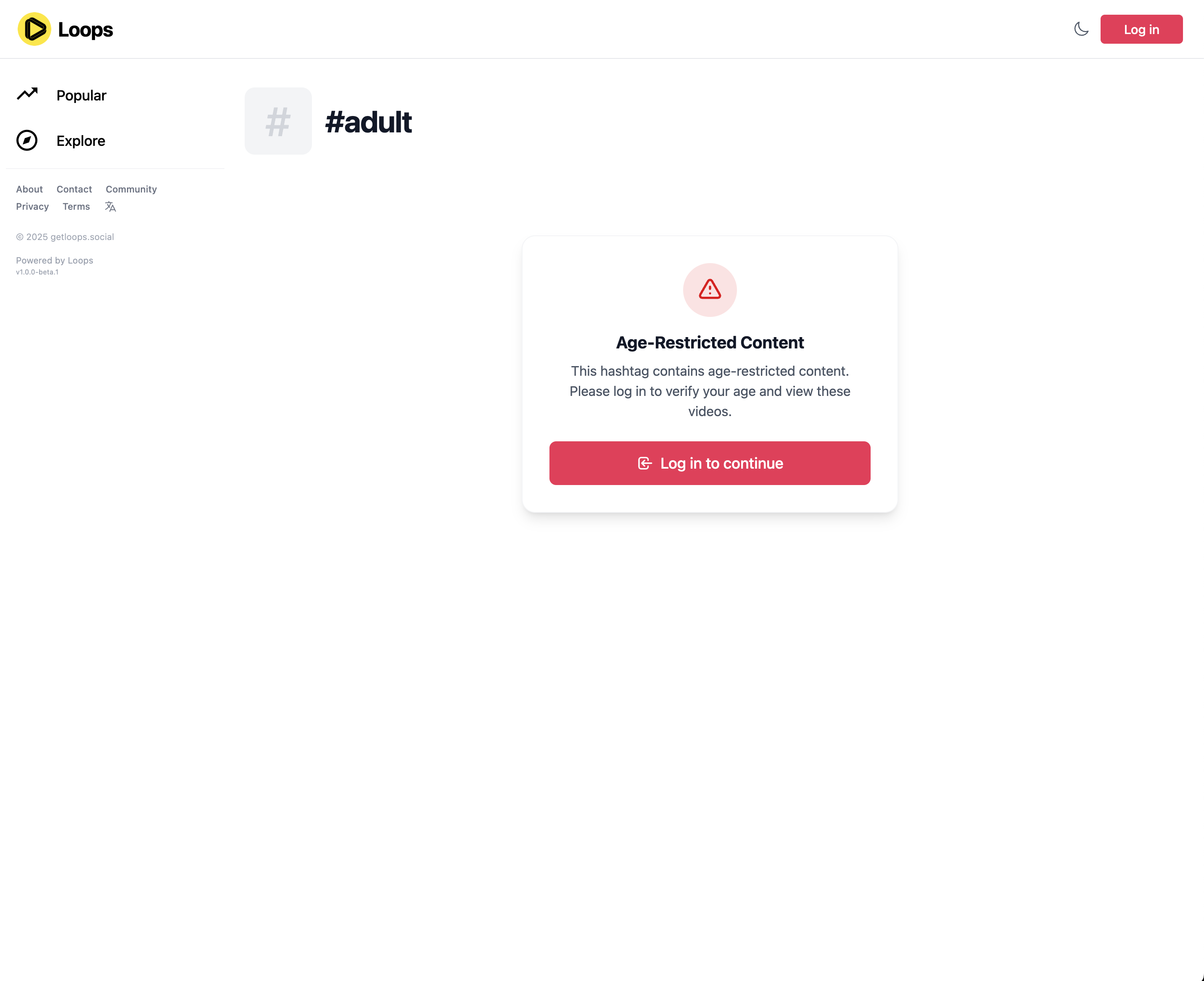The width and height of the screenshot is (1204, 981).
Task: Open the Terms link
Action: [x=77, y=207]
